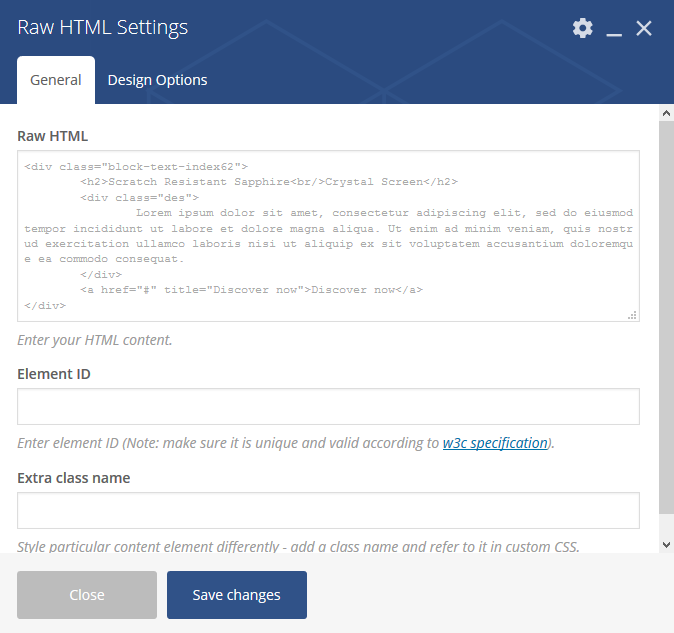Click the scrollbar up arrow

coord(666,113)
